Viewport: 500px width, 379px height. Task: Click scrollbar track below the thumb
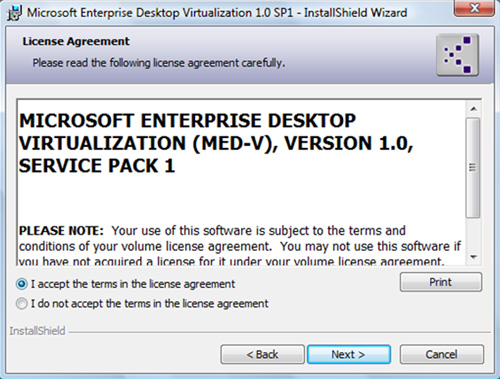pos(473,234)
